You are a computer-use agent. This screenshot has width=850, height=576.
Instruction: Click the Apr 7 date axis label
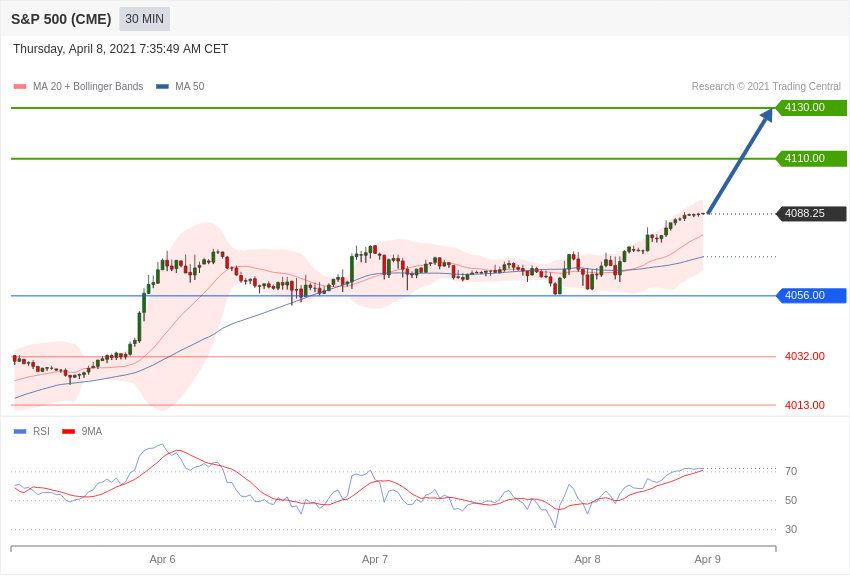pyautogui.click(x=375, y=559)
